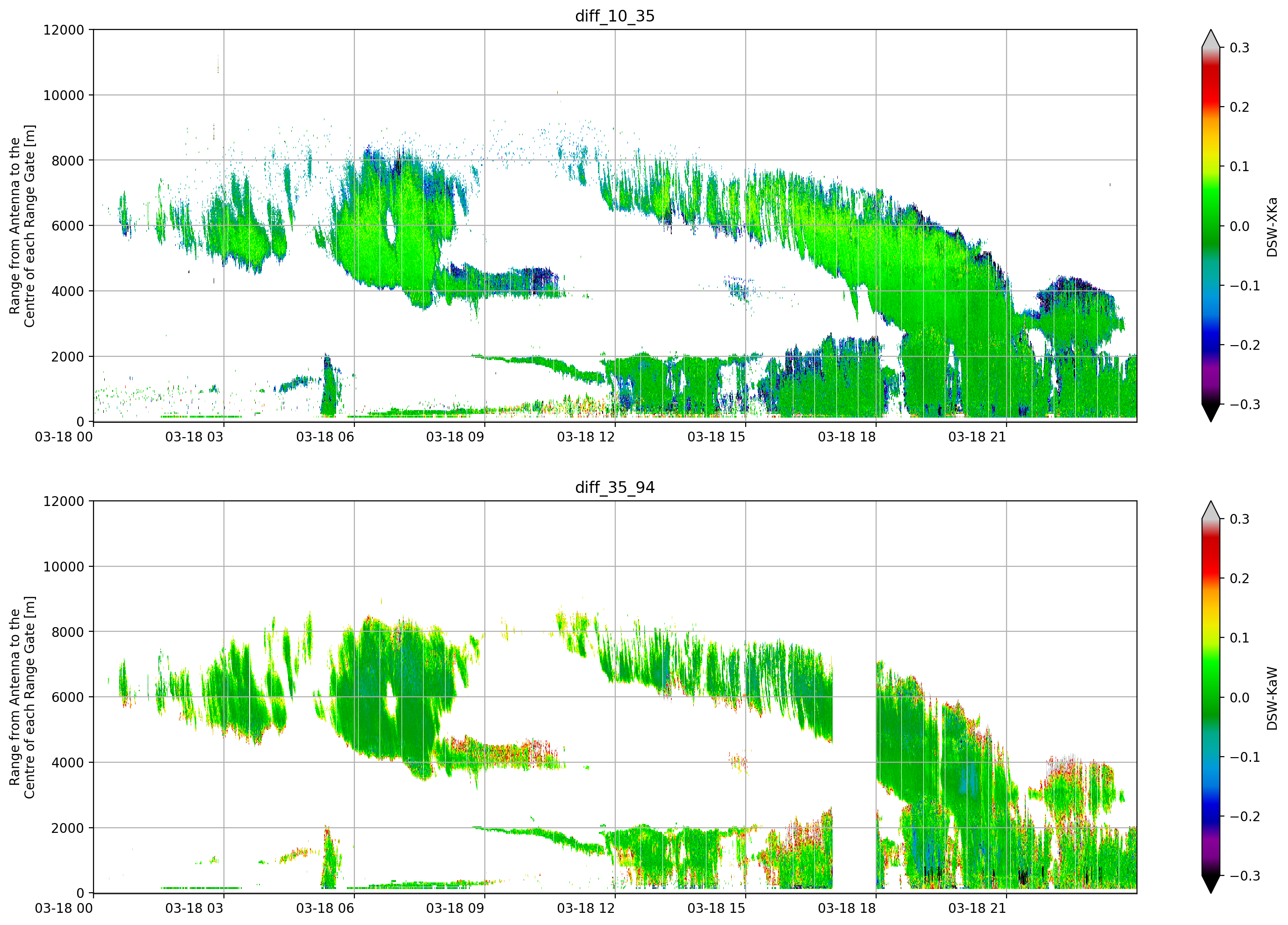Select the "DSW-KaW" colorbar label
1288x925 pixels.
coord(1272,698)
